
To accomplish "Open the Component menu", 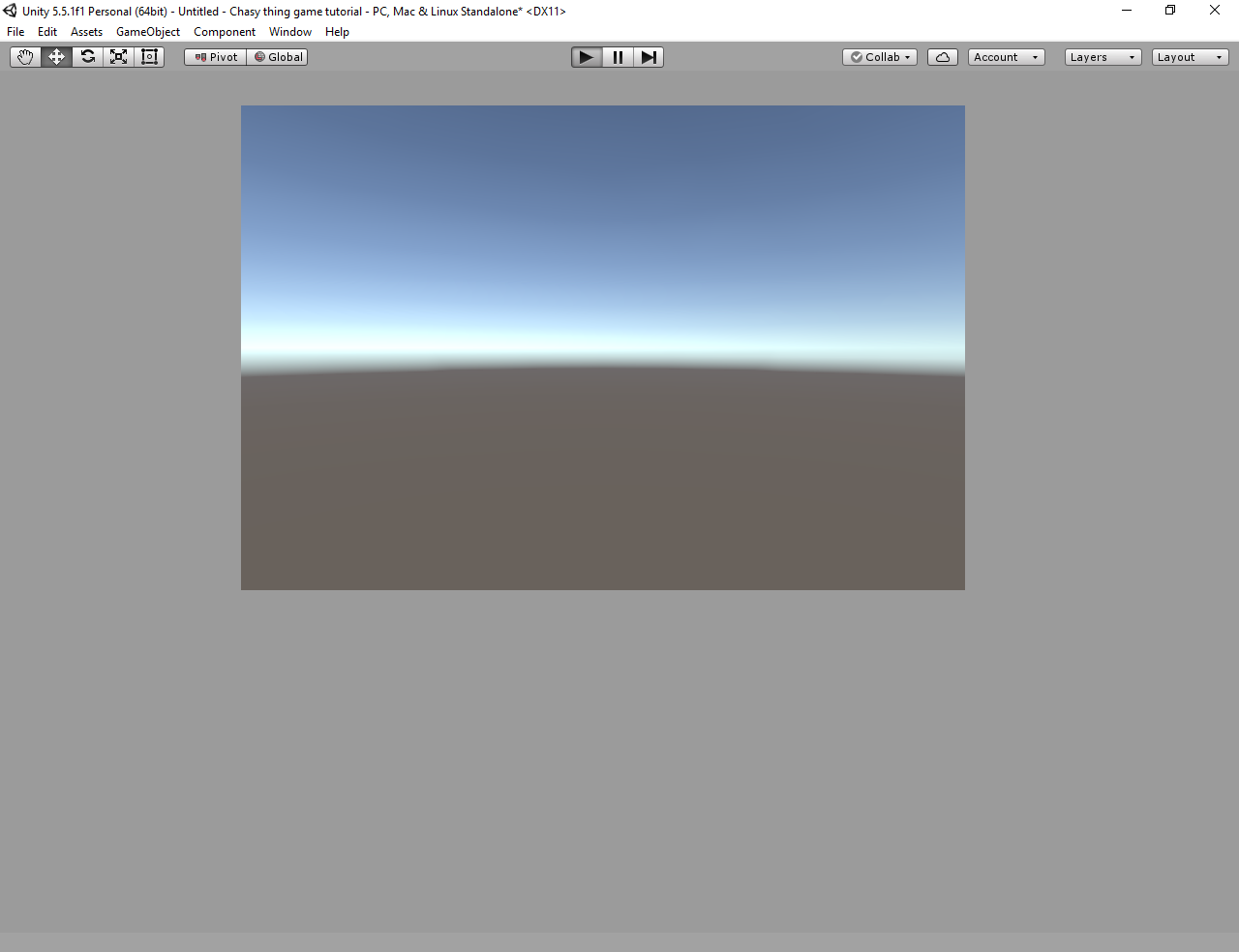I will point(225,32).
